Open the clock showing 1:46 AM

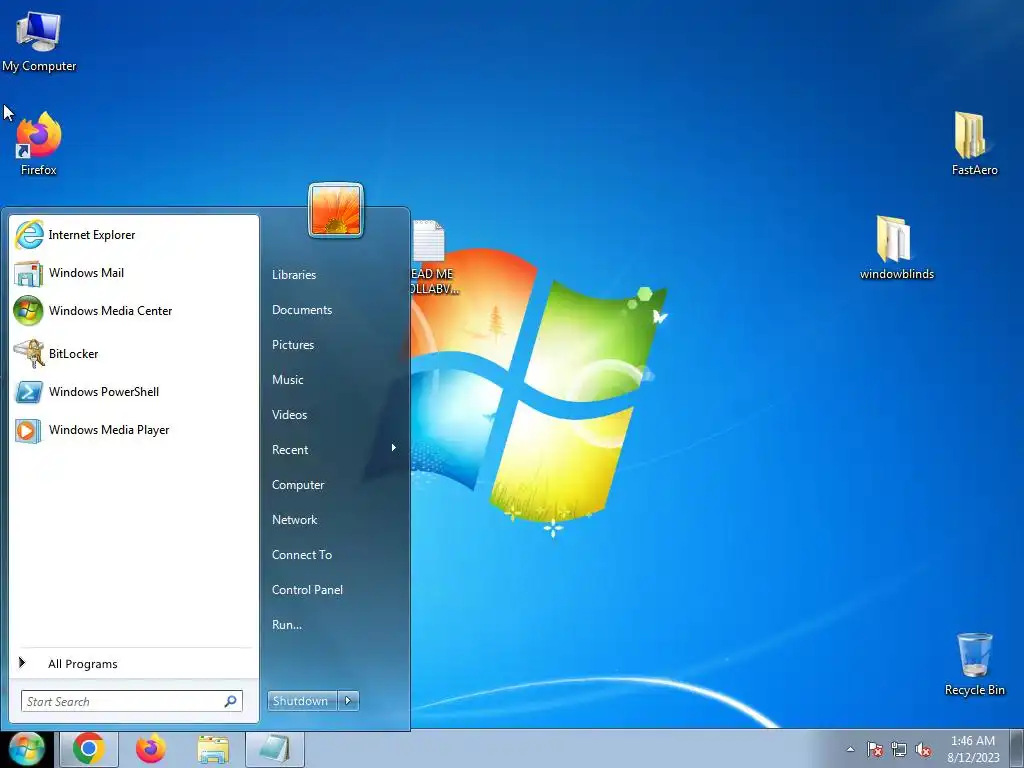click(x=973, y=749)
